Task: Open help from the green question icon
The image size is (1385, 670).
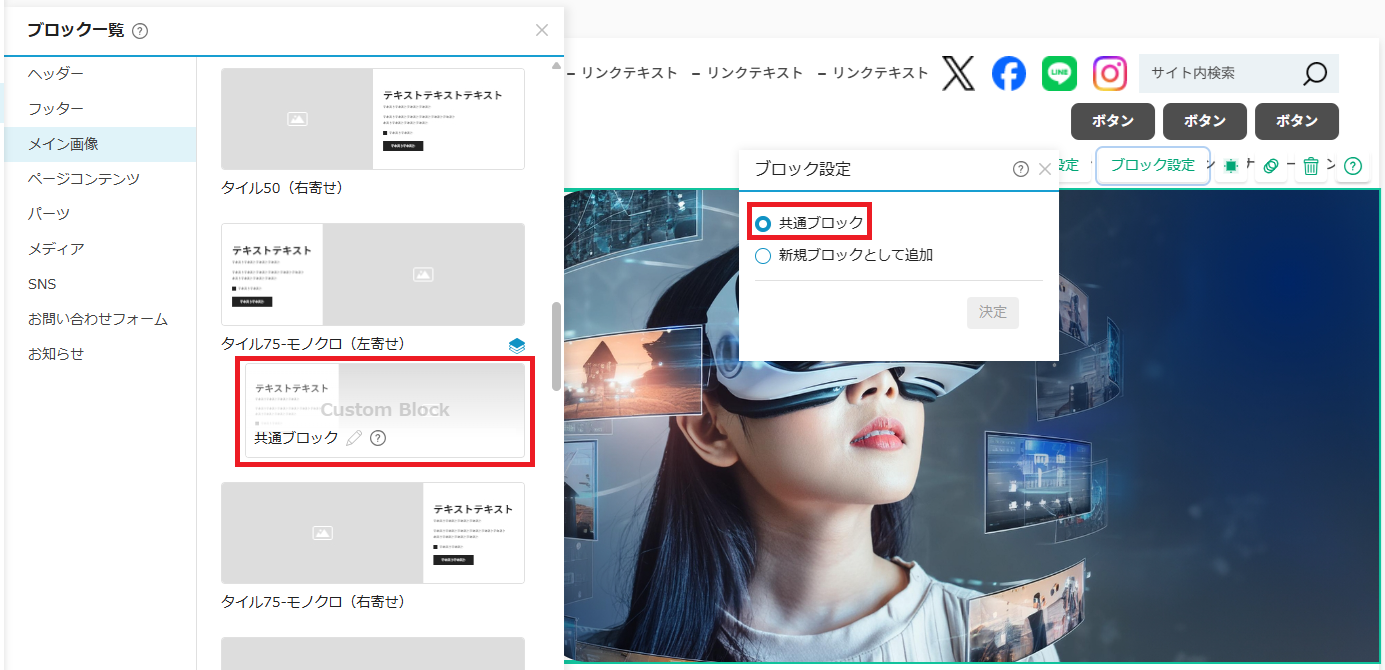Action: point(1353,166)
